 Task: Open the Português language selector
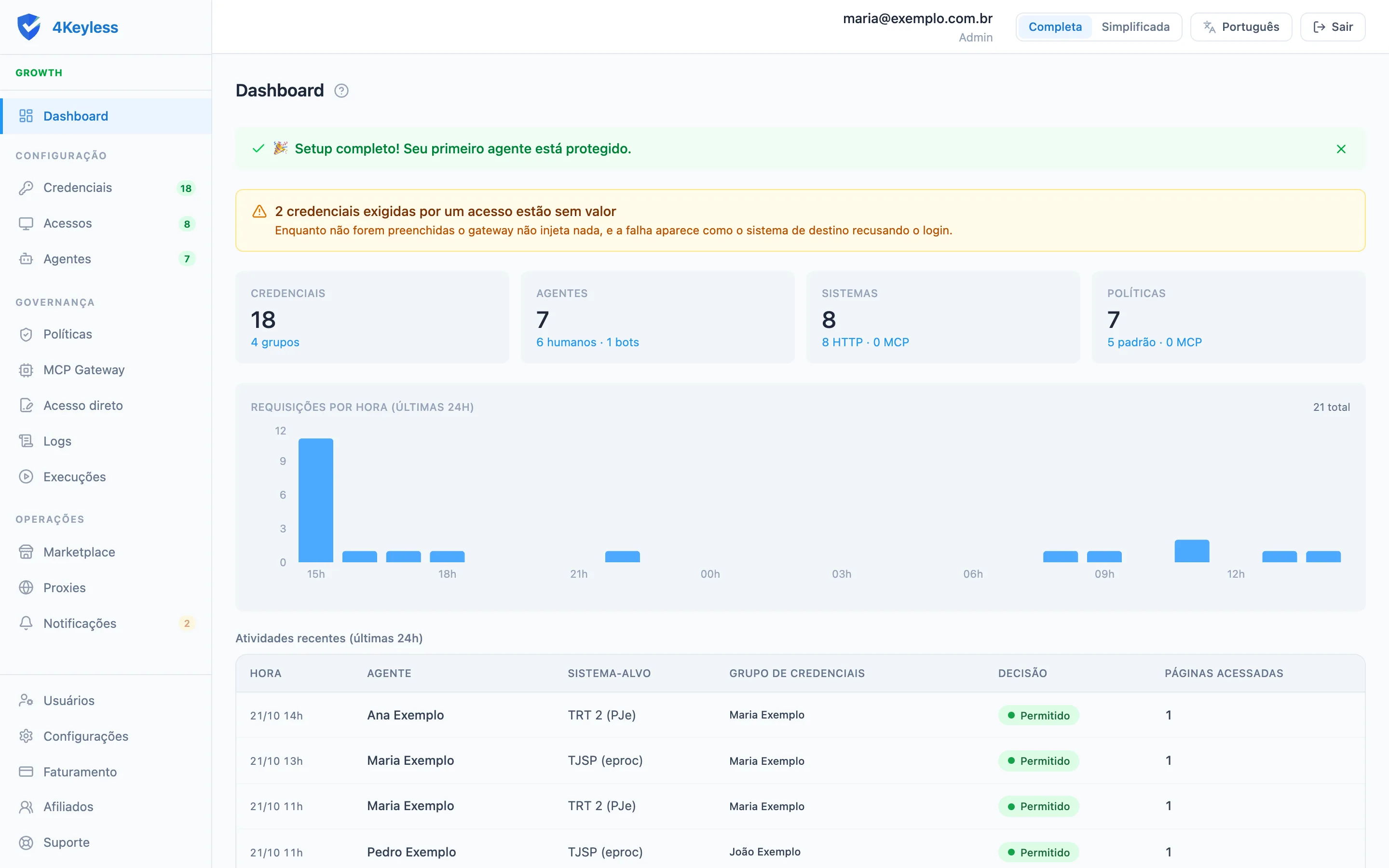coord(1241,27)
